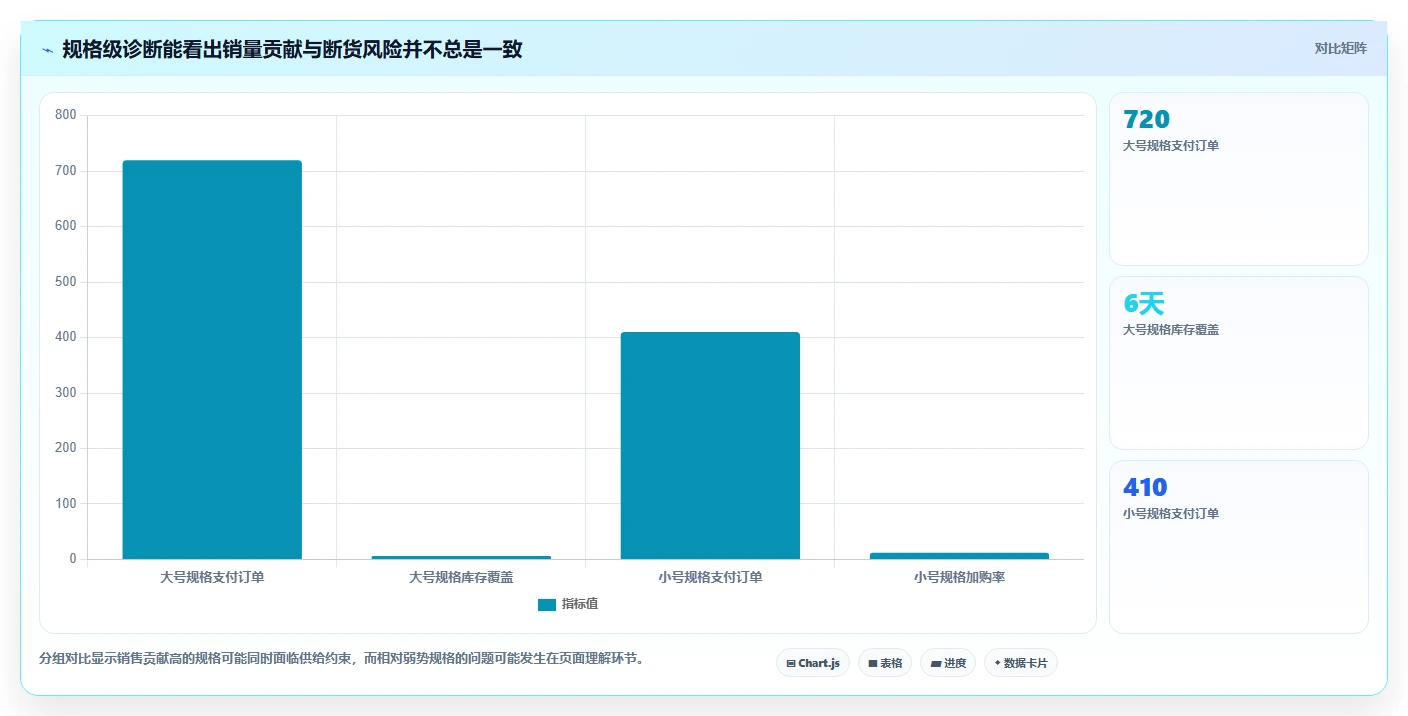Screen dimensions: 1408x716
Task: Click 小号规格支付订单 caption under 410
Action: pos(1171,514)
